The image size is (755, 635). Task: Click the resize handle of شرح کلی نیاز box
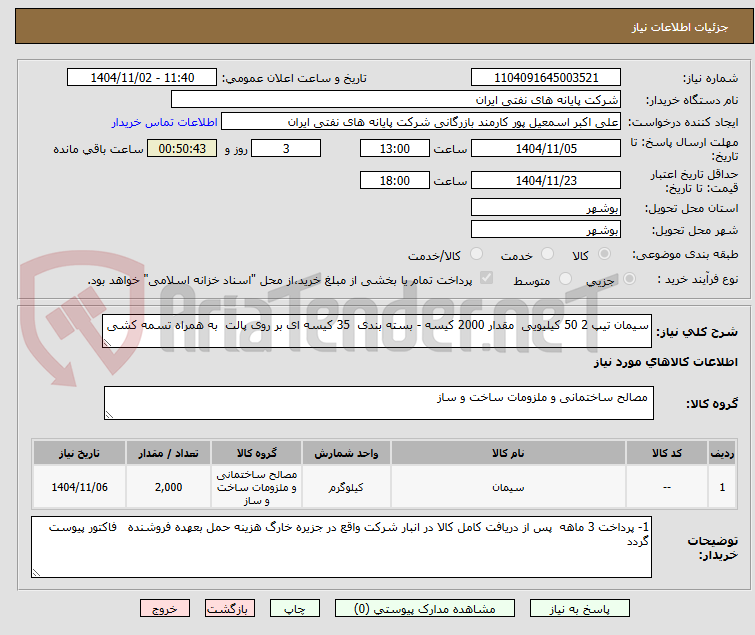click(x=107, y=343)
